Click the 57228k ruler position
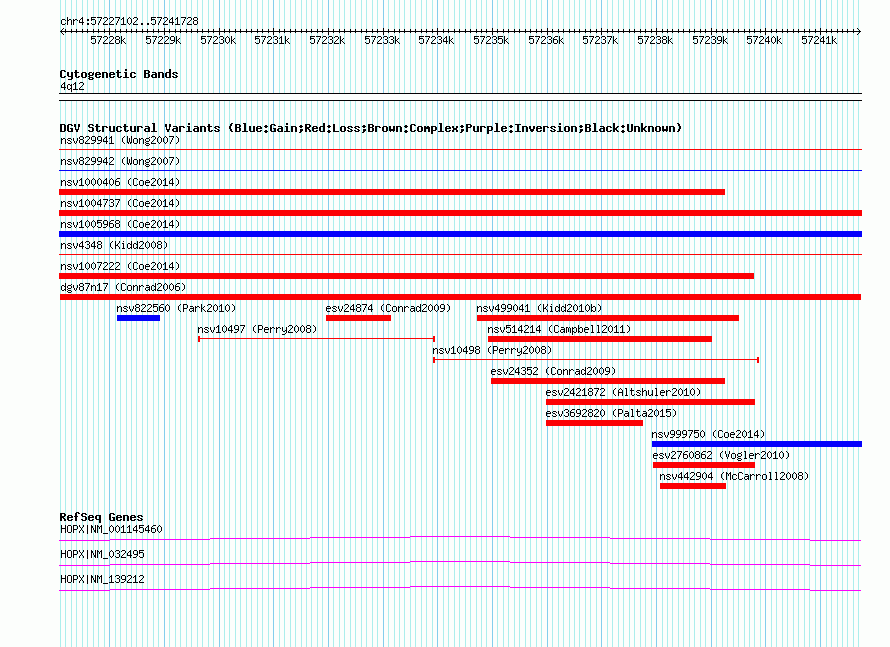The image size is (890, 647). click(x=108, y=41)
